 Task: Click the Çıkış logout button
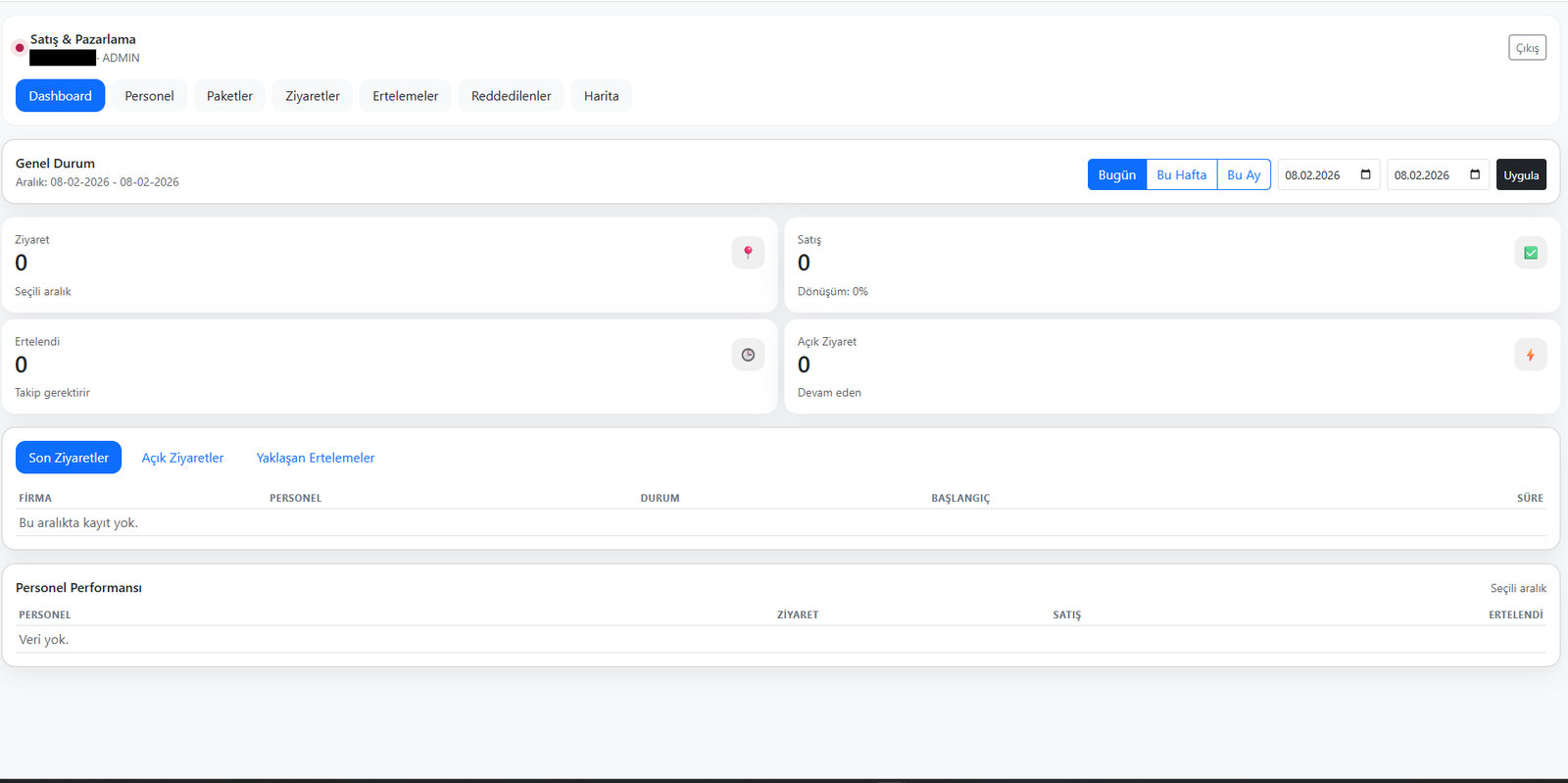coord(1527,48)
